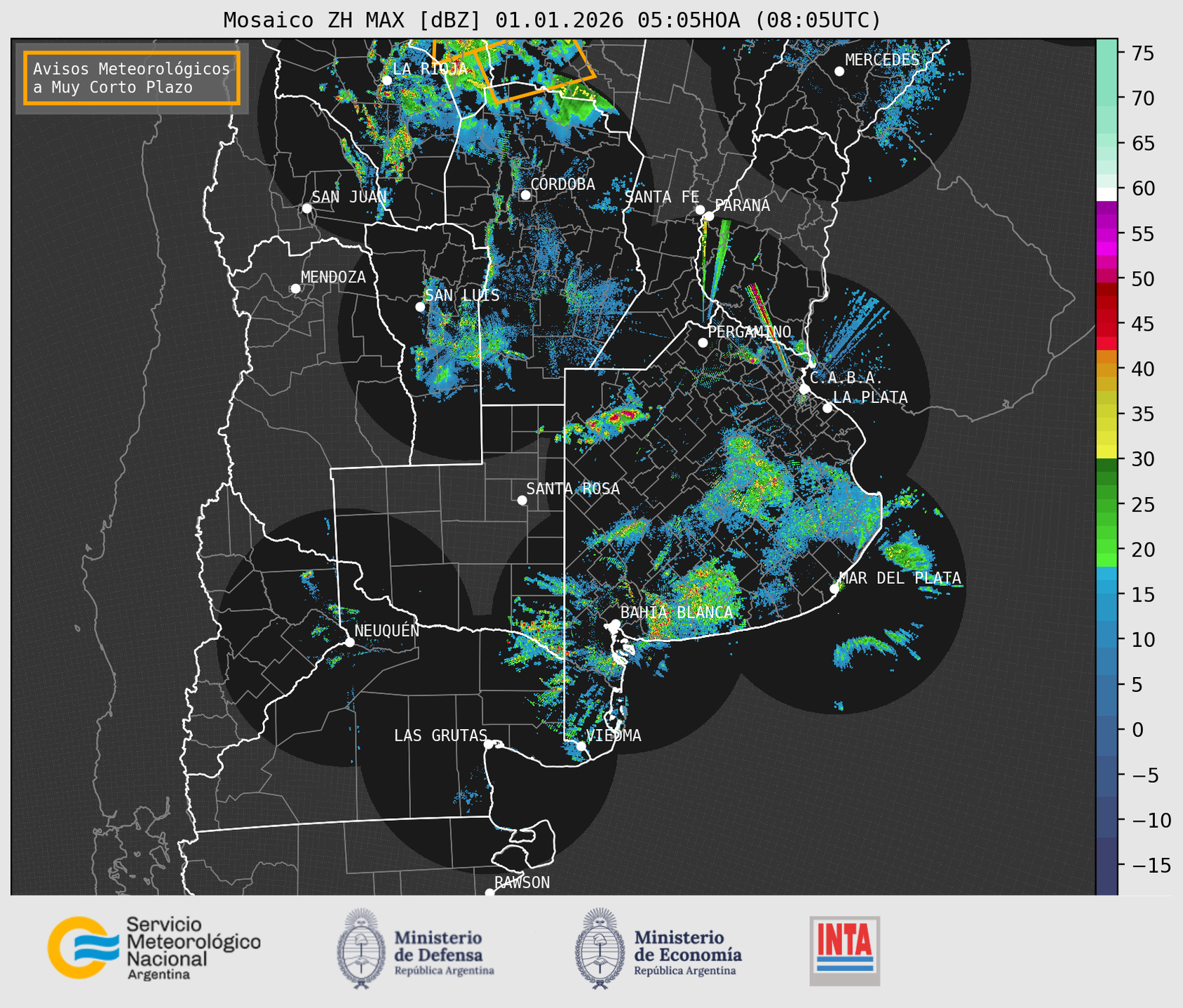Click the Neuquén city marker dot

coord(349,642)
